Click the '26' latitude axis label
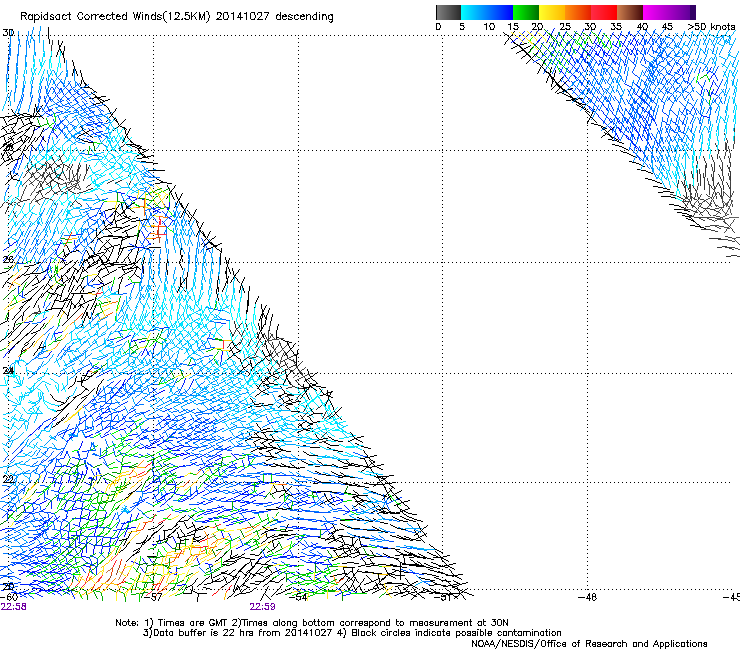 [x=8, y=260]
